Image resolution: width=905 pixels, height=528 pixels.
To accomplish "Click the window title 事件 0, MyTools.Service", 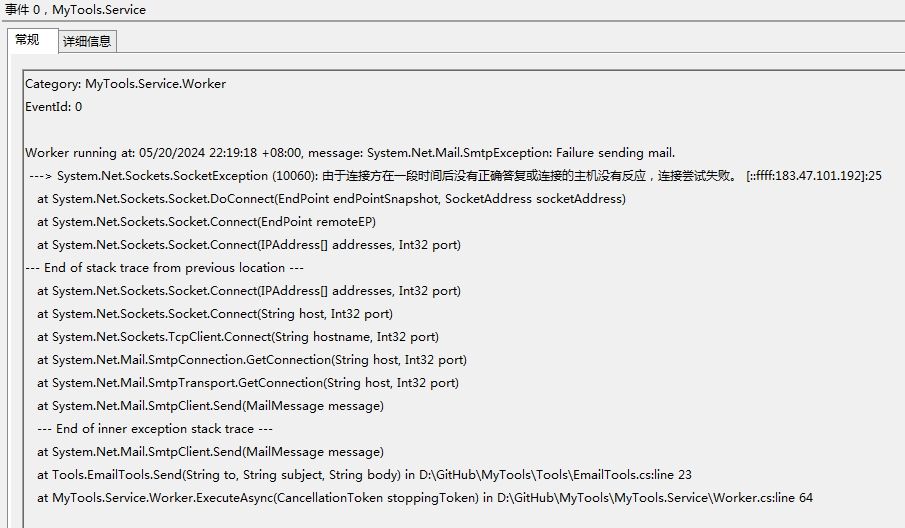I will [x=76, y=9].
